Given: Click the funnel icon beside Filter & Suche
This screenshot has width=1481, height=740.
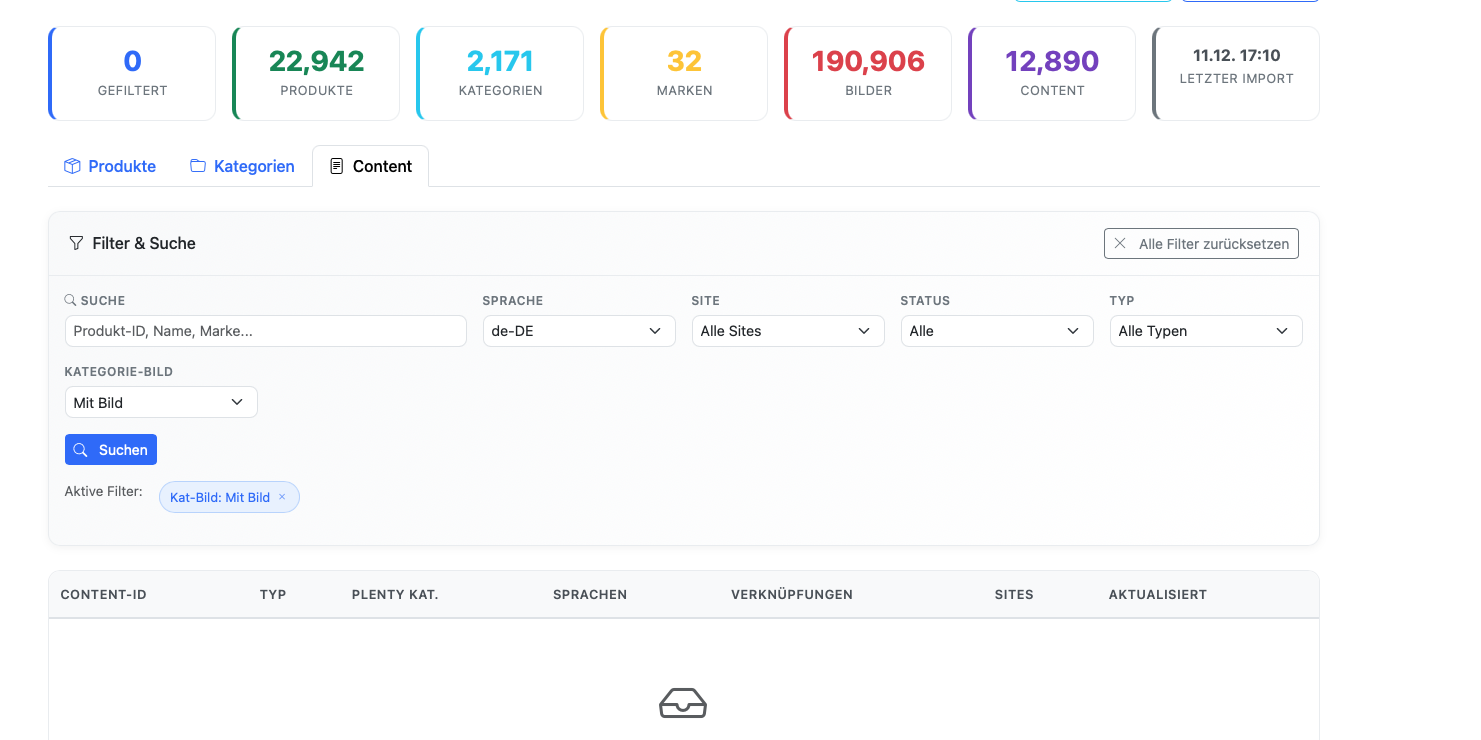Looking at the screenshot, I should [76, 243].
